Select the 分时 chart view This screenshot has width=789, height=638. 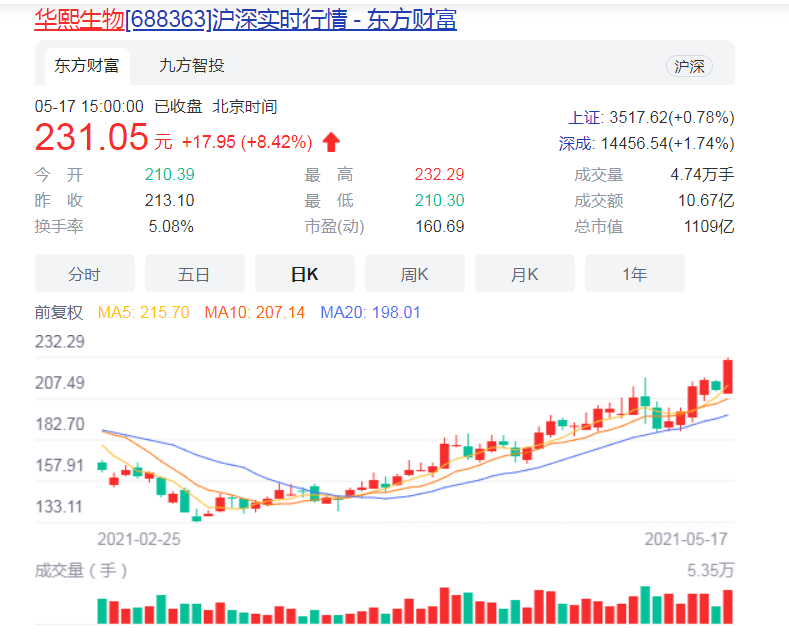click(x=85, y=273)
